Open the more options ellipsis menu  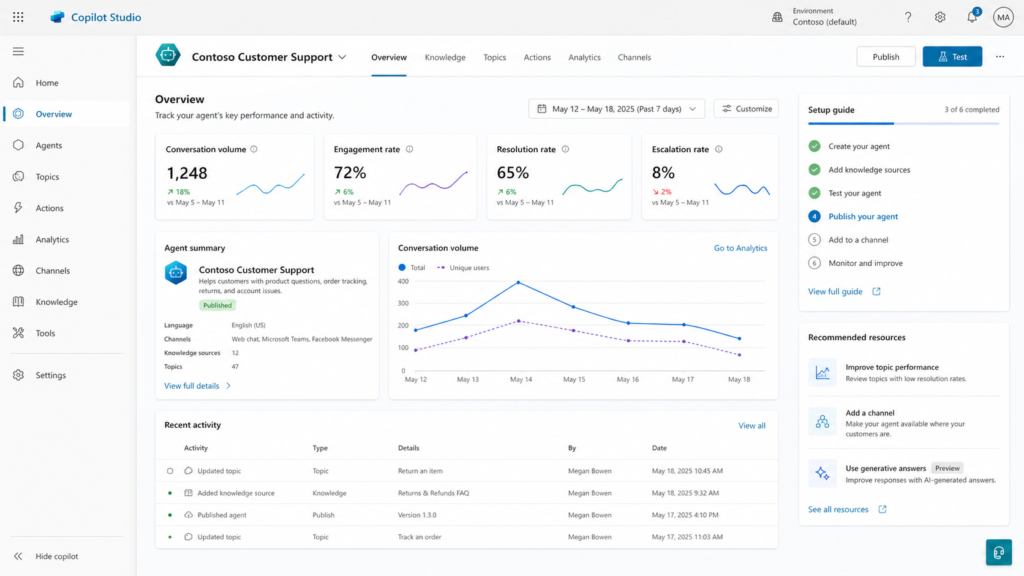pos(1000,57)
